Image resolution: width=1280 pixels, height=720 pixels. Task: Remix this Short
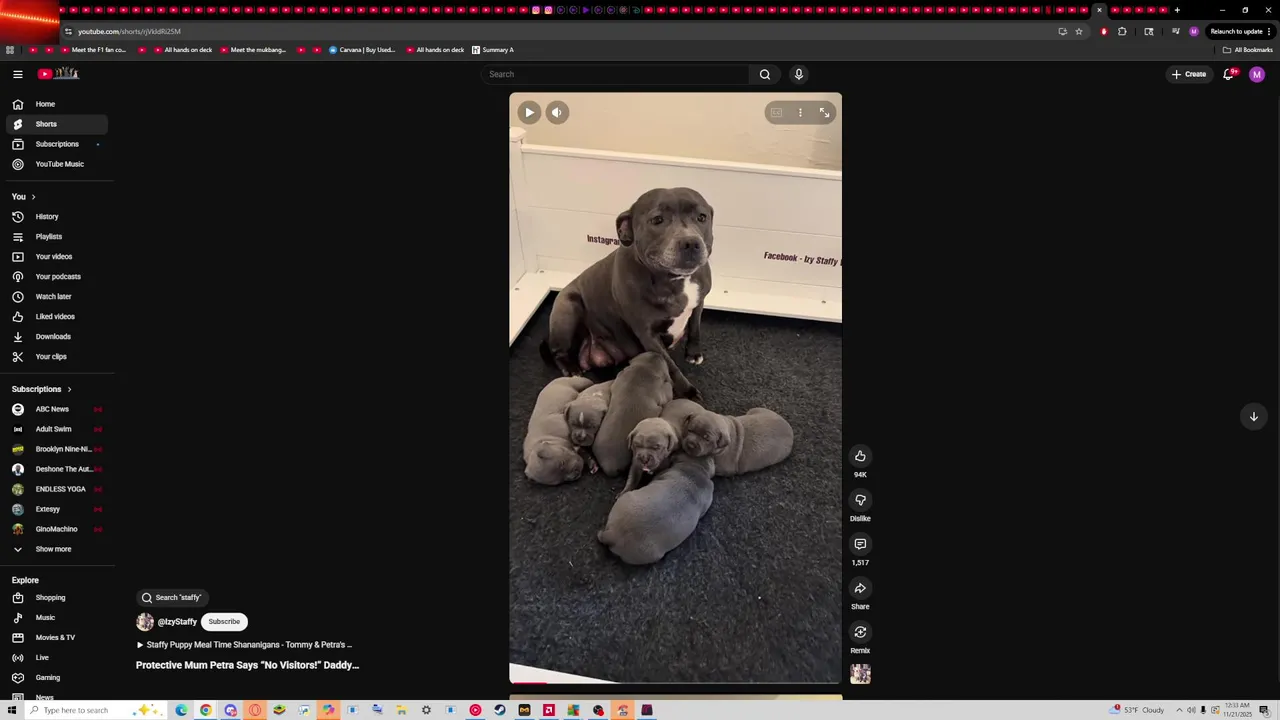(860, 632)
